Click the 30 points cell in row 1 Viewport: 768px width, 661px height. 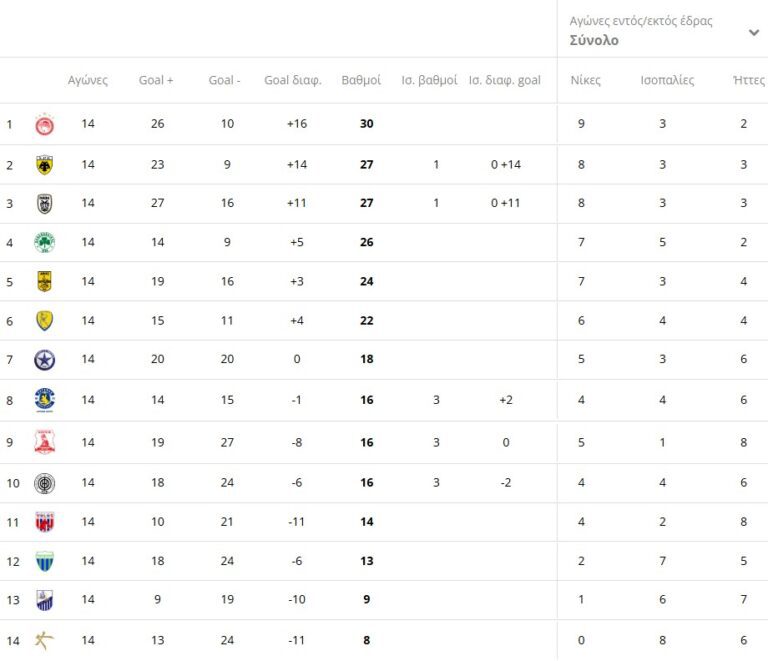click(x=366, y=124)
